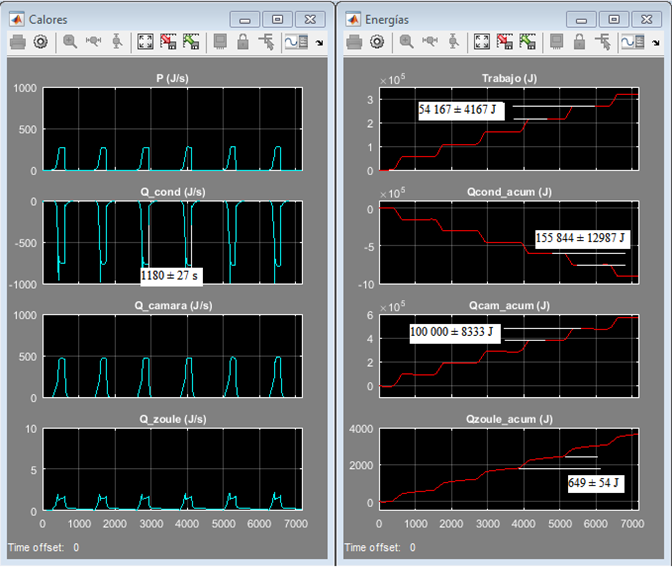The width and height of the screenshot is (672, 569).
Task: Select Zoom Y-axis tool in Calores window
Action: (x=117, y=42)
